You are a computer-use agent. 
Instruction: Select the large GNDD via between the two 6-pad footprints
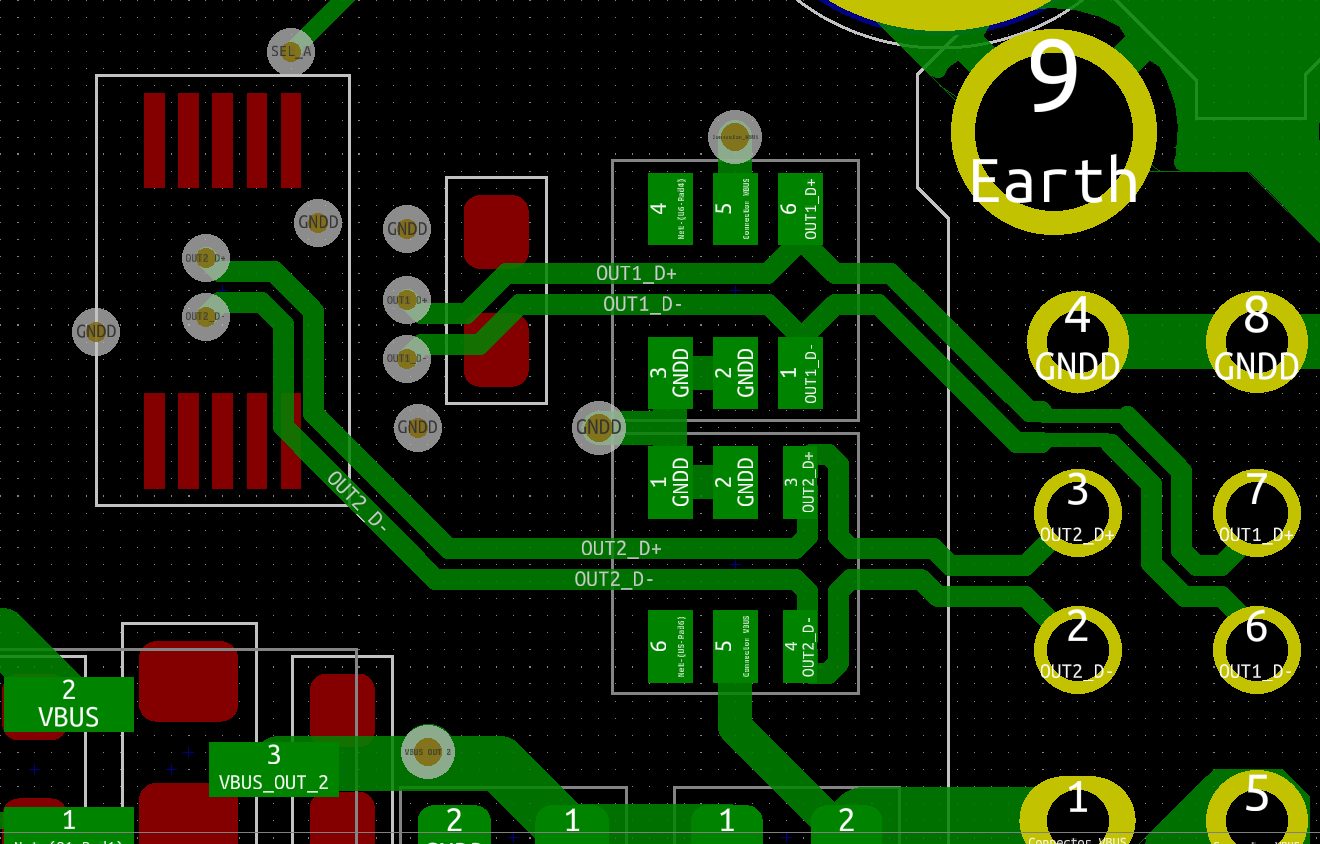[x=599, y=428]
